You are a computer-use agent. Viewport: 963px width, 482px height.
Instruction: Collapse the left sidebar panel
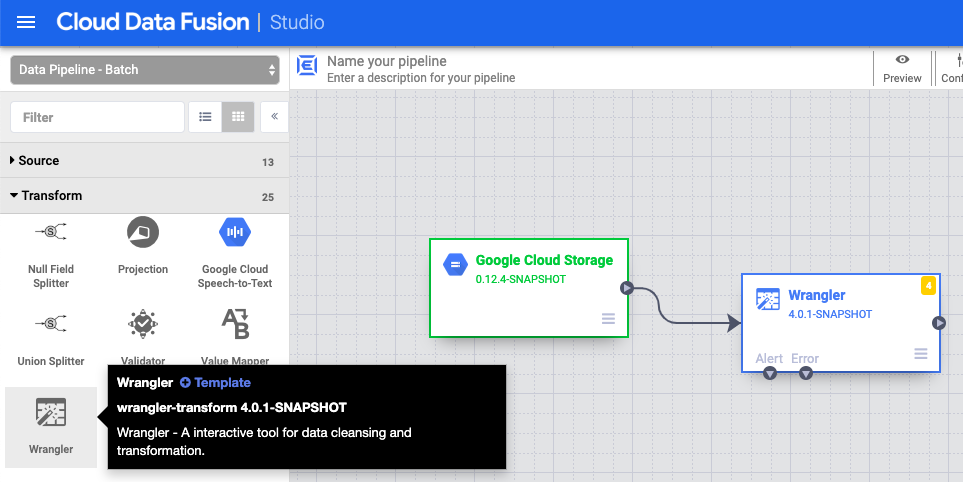point(274,117)
